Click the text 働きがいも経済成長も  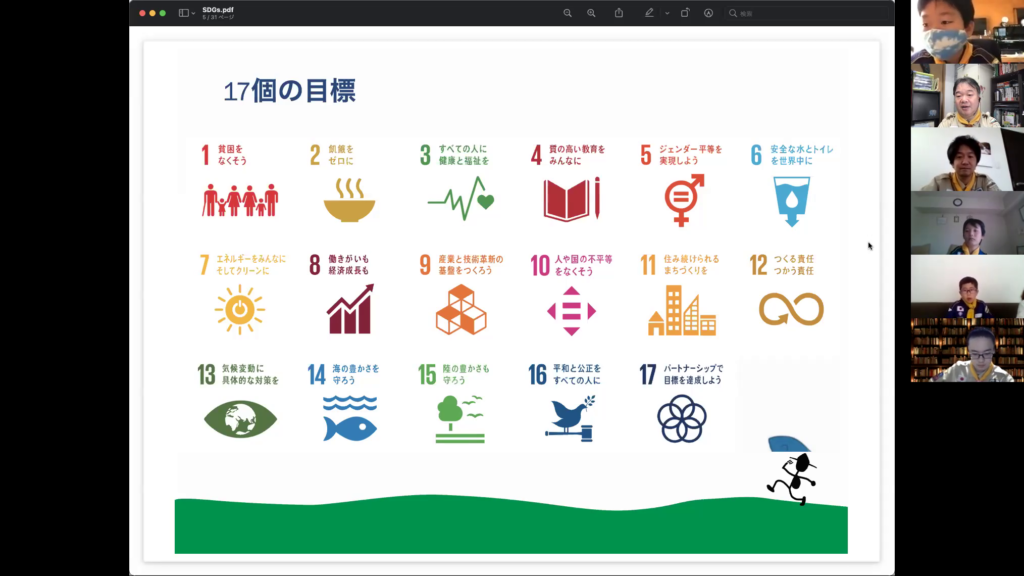pyautogui.click(x=348, y=264)
